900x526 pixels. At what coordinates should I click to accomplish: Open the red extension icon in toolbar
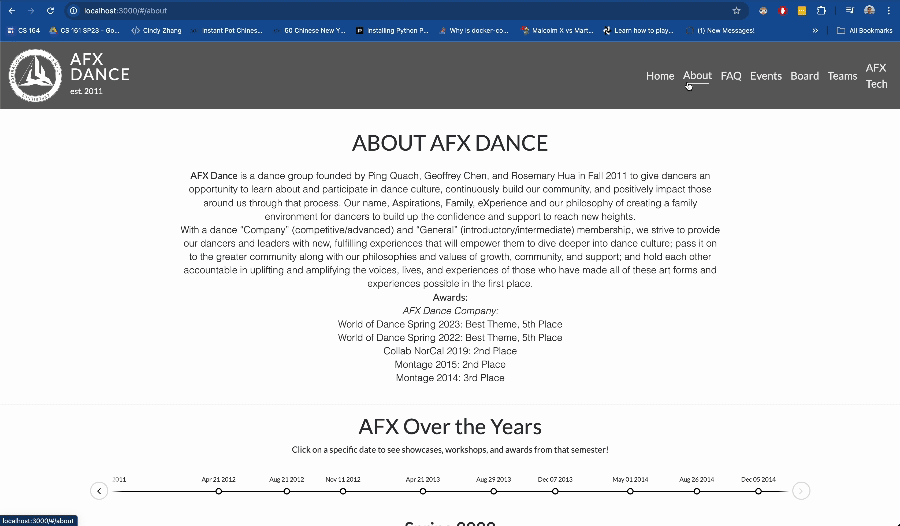pyautogui.click(x=782, y=10)
